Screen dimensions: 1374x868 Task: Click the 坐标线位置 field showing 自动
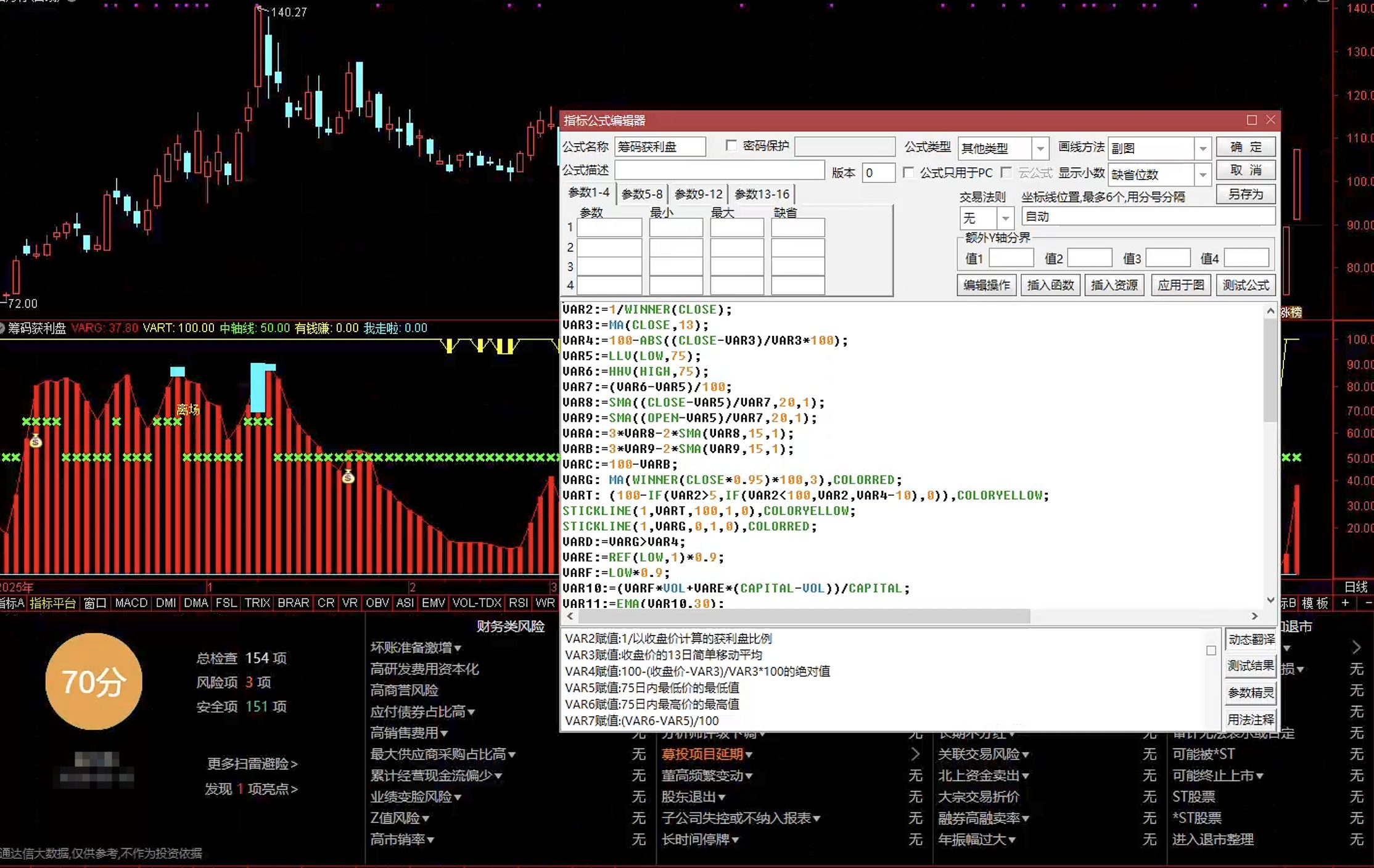(x=1148, y=216)
